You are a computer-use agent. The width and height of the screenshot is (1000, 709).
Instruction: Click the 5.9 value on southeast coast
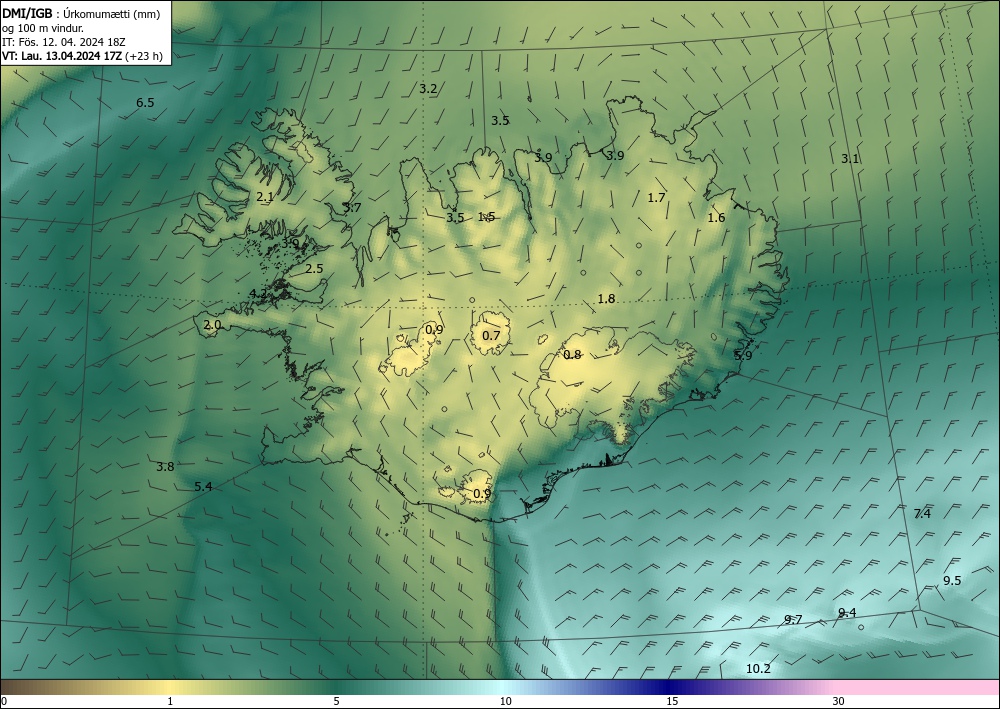coord(743,355)
